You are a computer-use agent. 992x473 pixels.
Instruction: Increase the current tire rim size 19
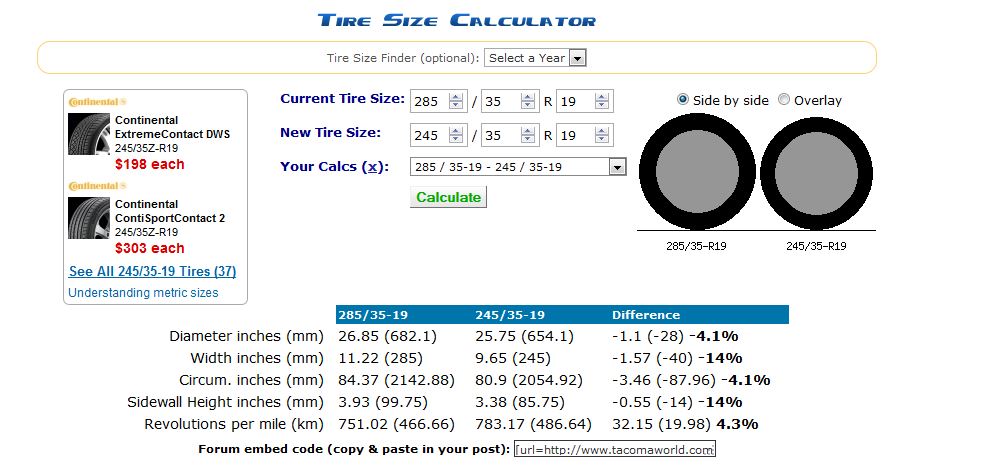point(601,96)
